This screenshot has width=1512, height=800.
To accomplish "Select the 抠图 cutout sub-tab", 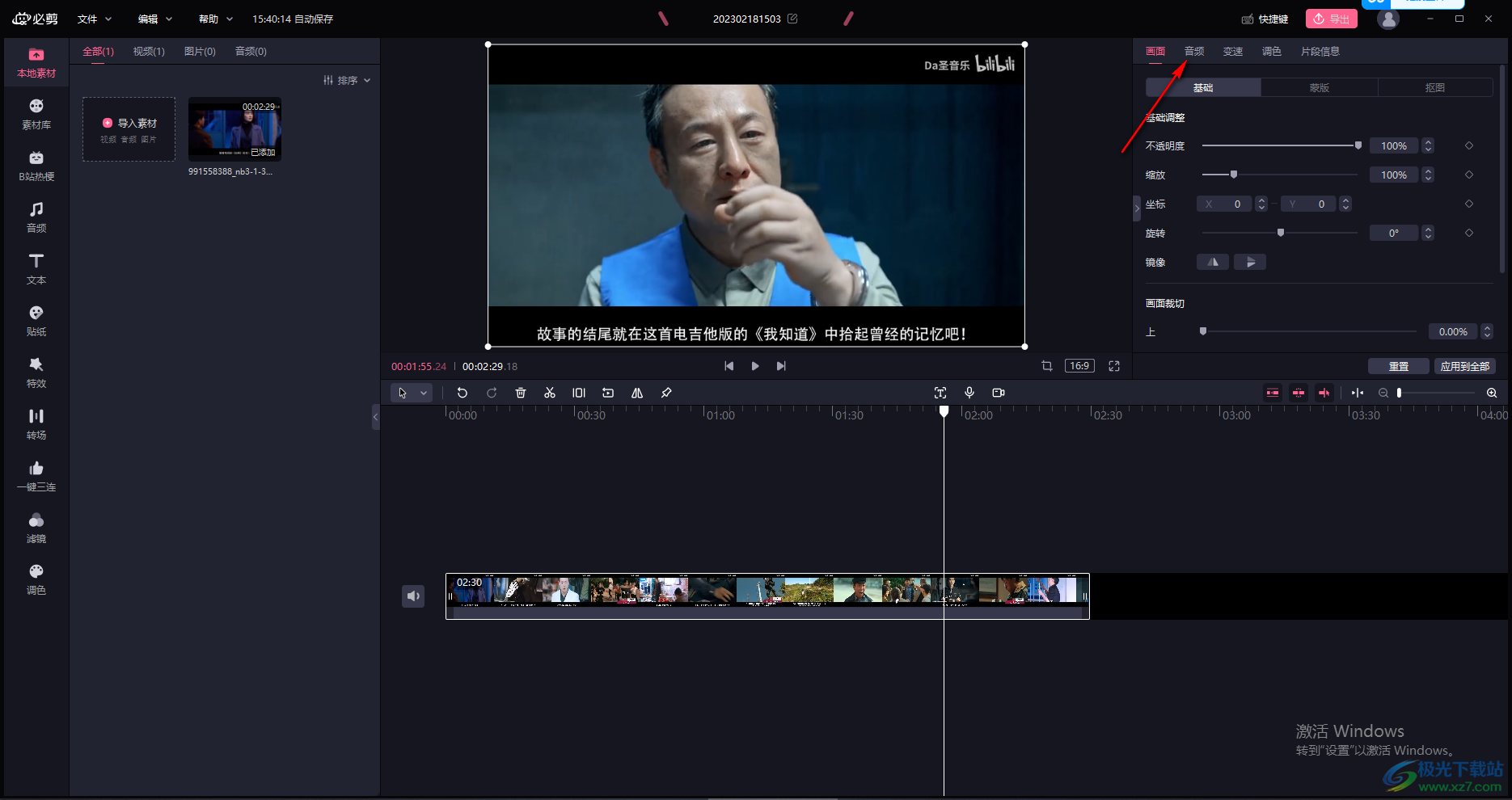I will (x=1435, y=87).
